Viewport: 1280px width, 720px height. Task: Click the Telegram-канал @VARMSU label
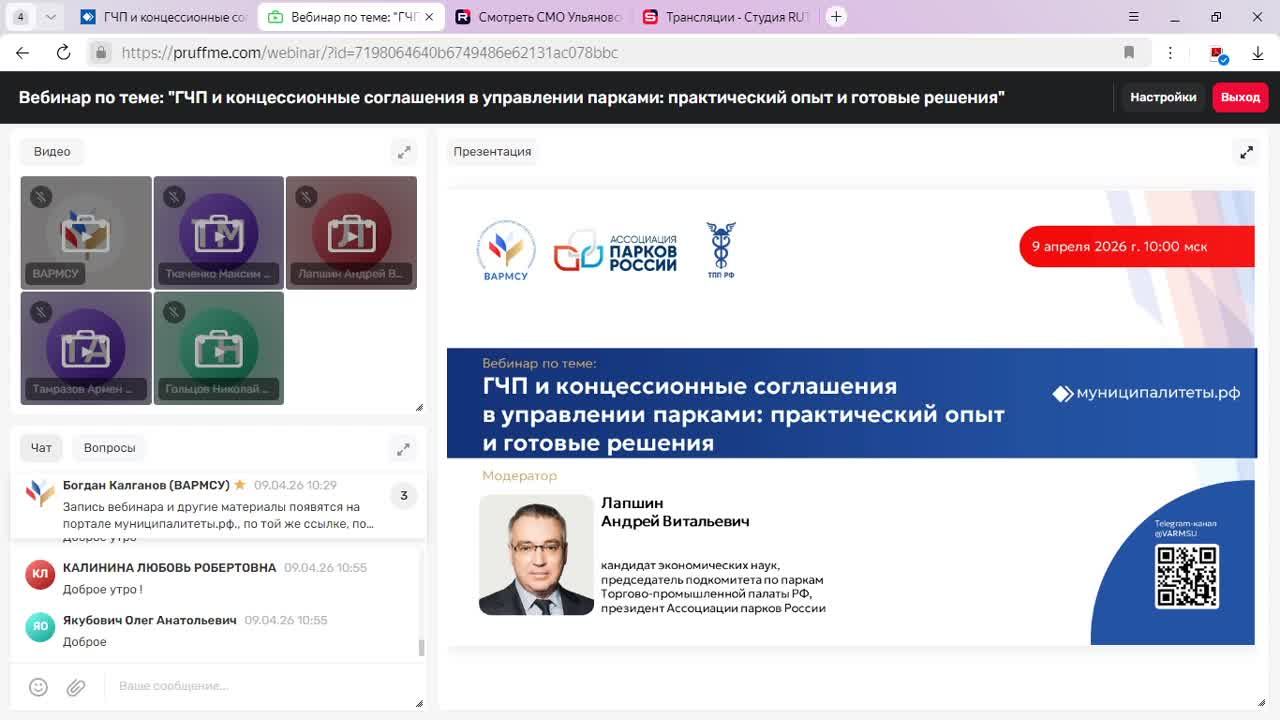[1185, 529]
